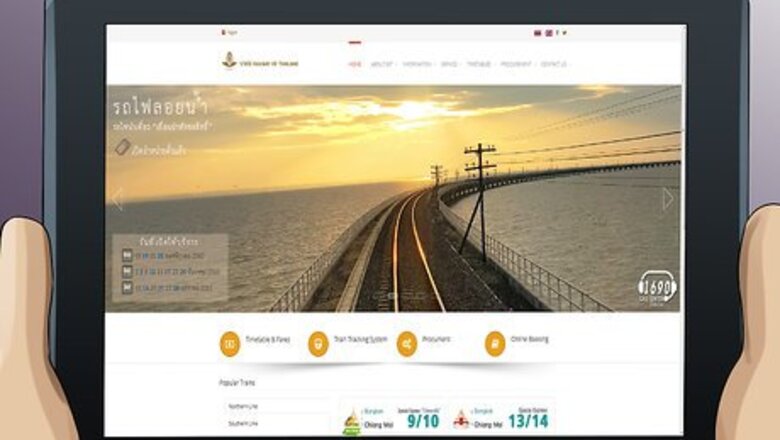780x440 pixels.
Task: Click the 1690 call center icon
Action: coord(657,287)
